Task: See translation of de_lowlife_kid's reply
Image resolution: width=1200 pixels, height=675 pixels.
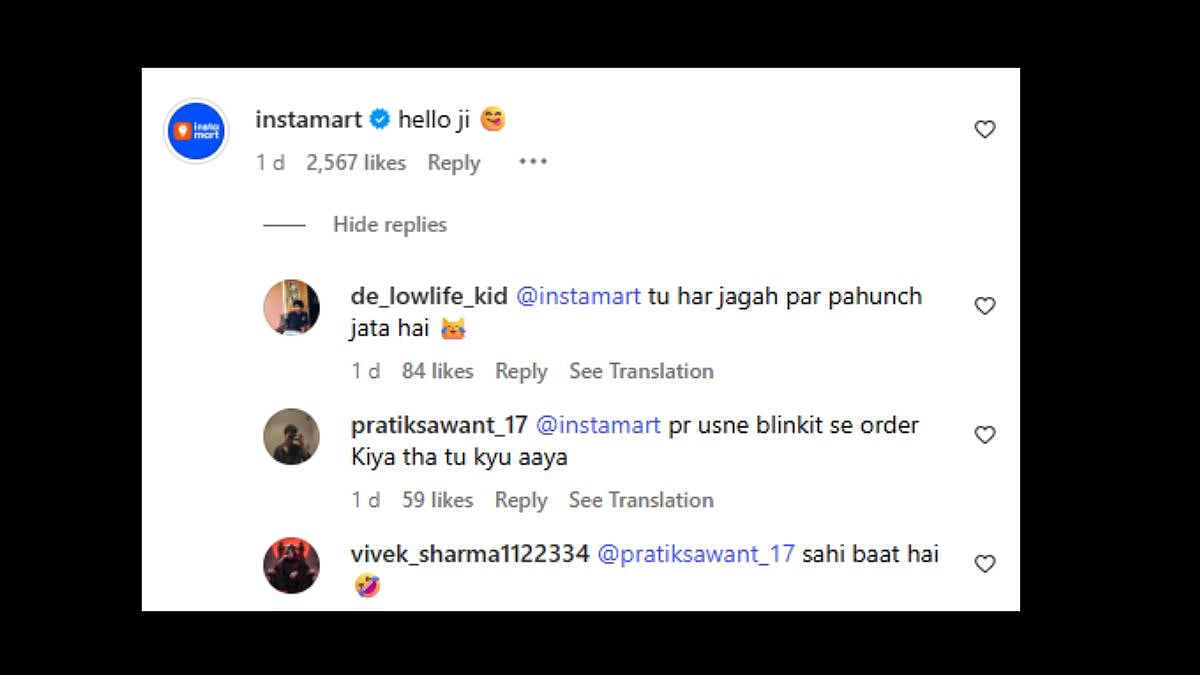Action: coord(641,371)
